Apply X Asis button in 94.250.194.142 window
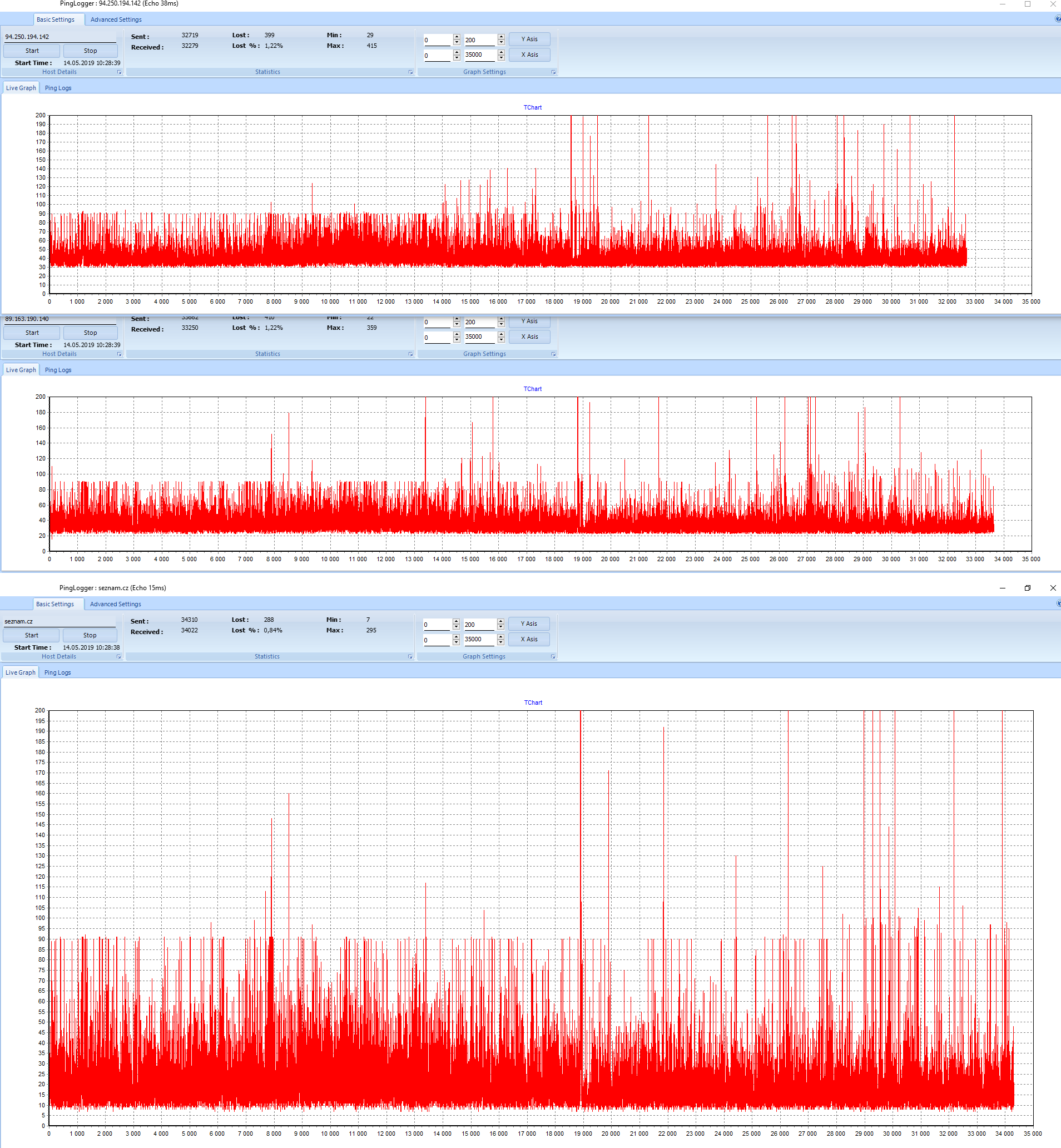This screenshot has height=1148, width=1061. (529, 55)
